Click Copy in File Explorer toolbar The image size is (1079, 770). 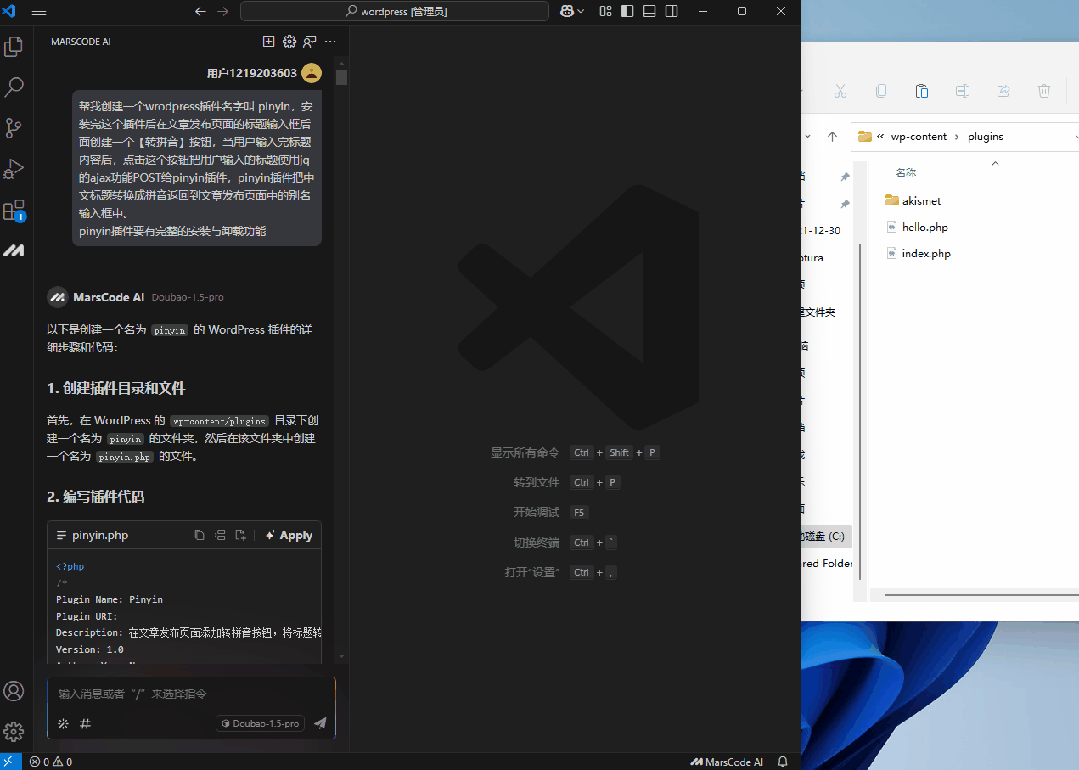tap(881, 91)
